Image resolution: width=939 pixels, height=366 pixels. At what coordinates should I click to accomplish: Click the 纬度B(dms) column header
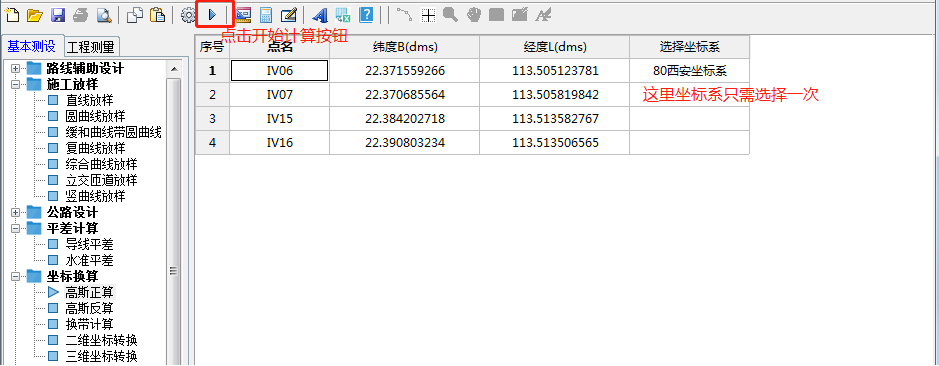point(404,47)
